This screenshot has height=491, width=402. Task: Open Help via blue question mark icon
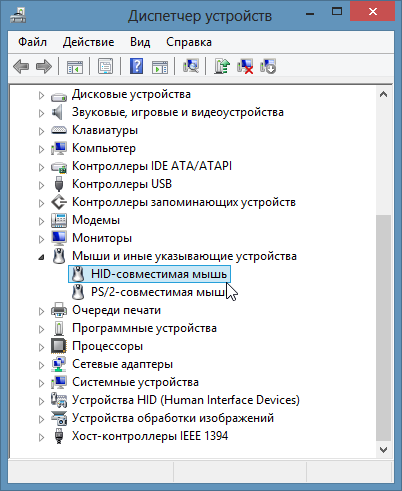pos(136,66)
